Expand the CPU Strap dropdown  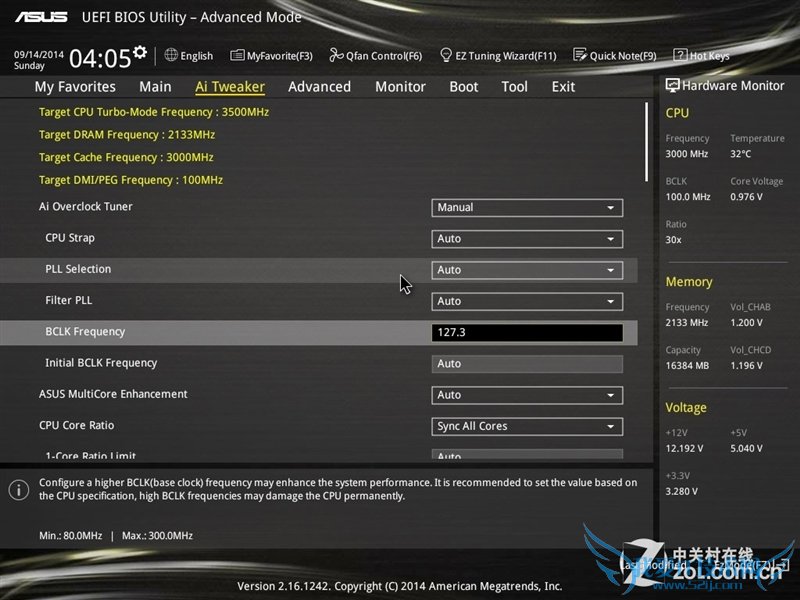(527, 239)
